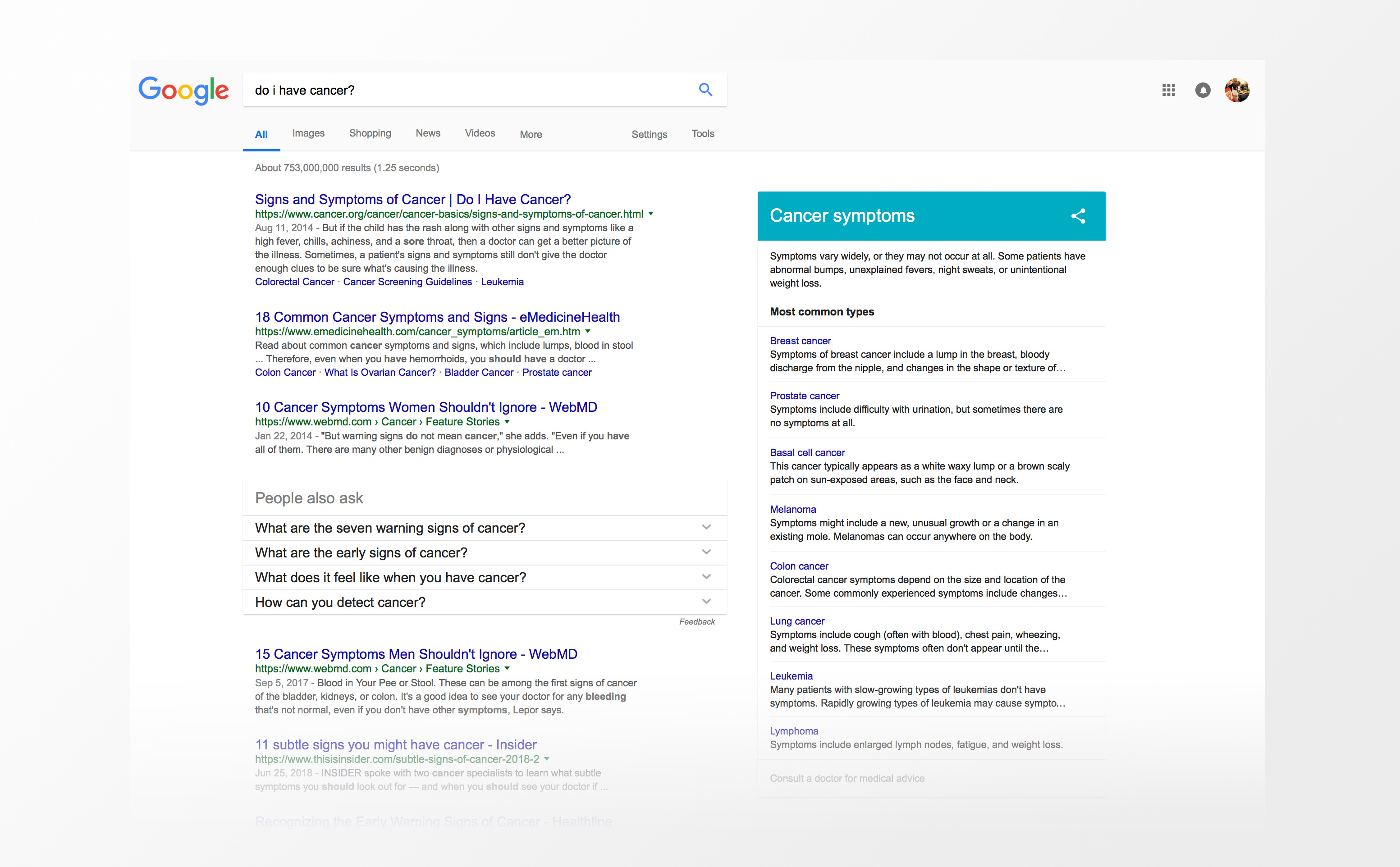Screen dimensions: 1400x867
Task: Open the thisisinsider URL dropdown arrow
Action: click(x=547, y=759)
